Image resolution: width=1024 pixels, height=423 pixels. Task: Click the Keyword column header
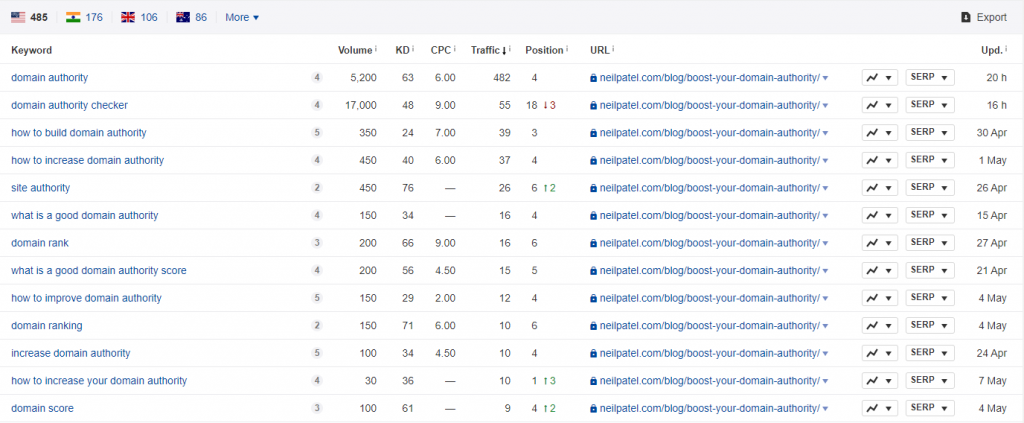pyautogui.click(x=31, y=50)
